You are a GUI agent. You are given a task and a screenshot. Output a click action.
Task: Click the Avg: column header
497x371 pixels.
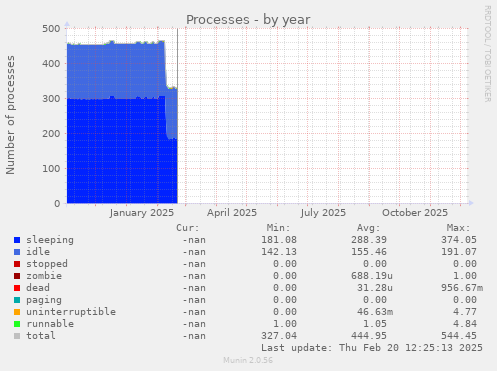368,228
